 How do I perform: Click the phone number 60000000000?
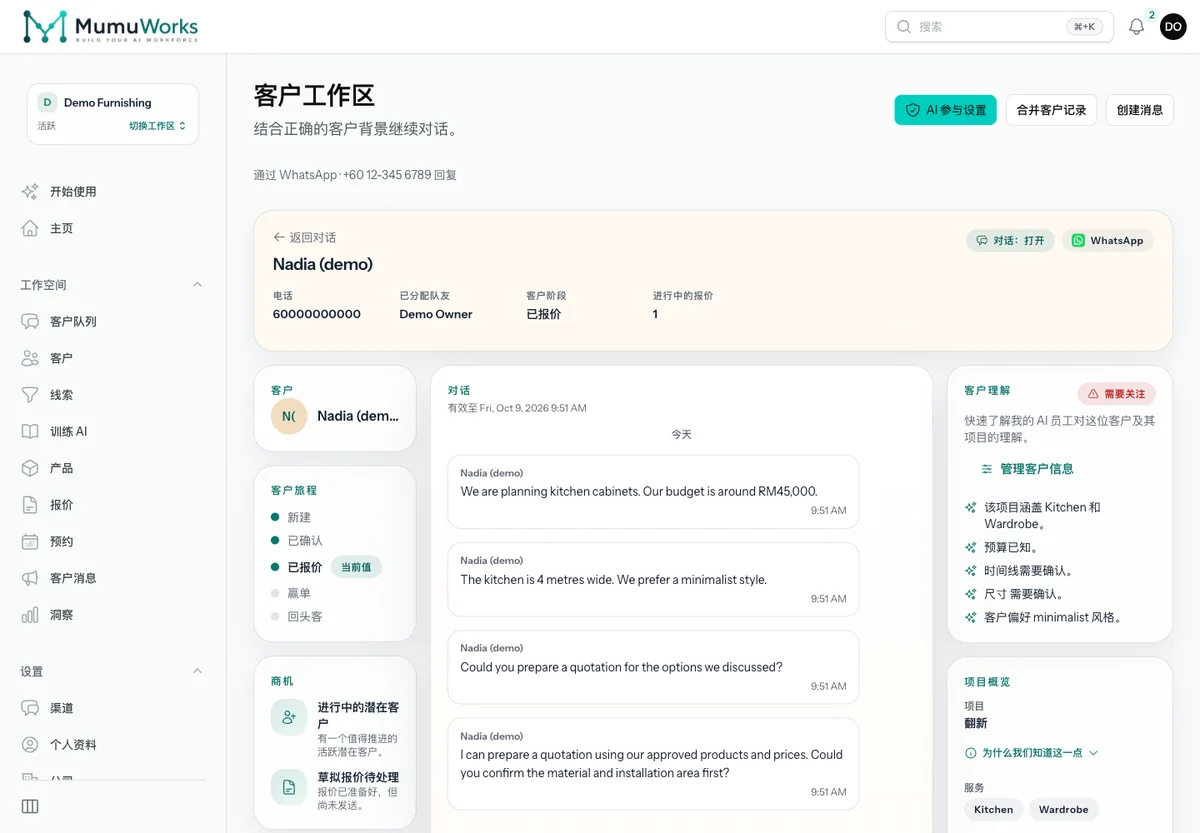[x=317, y=314]
